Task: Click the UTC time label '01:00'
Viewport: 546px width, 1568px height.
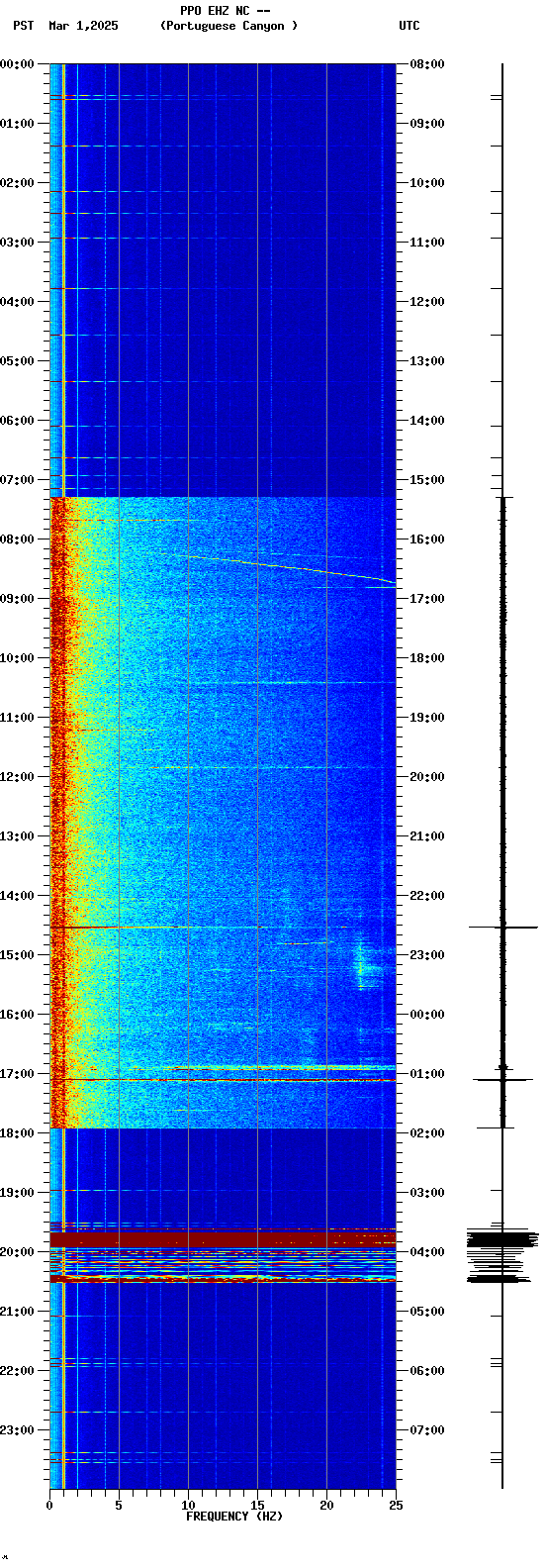Action: tap(427, 1074)
